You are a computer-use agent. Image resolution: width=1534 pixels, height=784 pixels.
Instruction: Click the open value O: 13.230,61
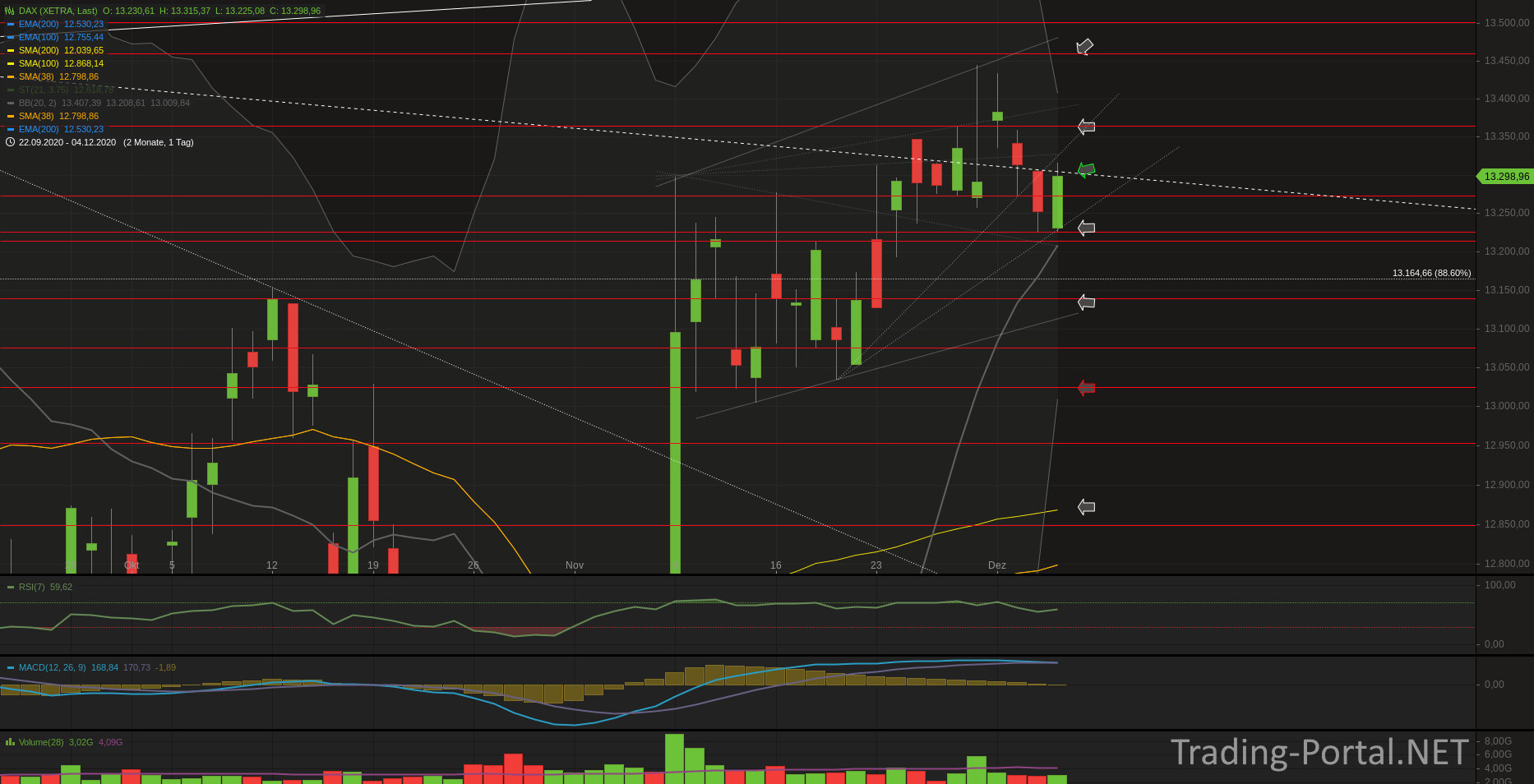[128, 11]
